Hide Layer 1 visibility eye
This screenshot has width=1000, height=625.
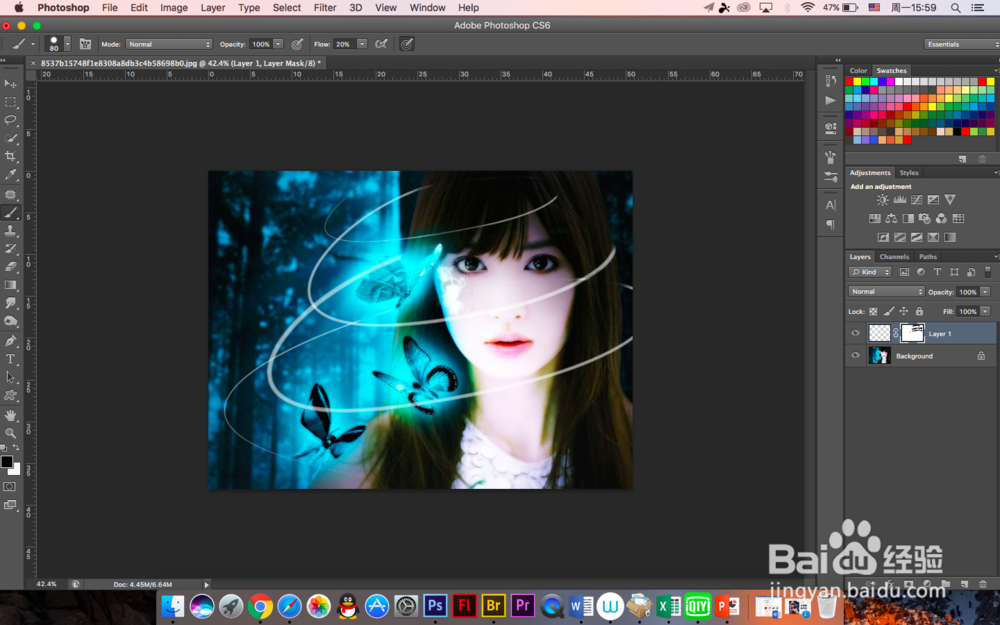point(855,333)
